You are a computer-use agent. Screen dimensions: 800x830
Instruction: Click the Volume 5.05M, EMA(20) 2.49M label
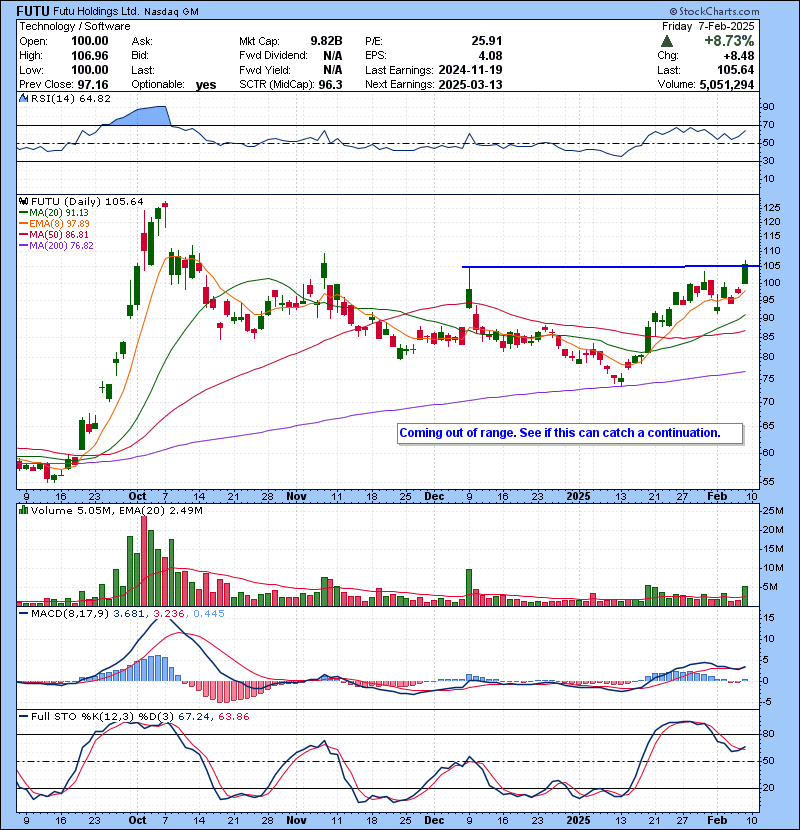[x=116, y=510]
